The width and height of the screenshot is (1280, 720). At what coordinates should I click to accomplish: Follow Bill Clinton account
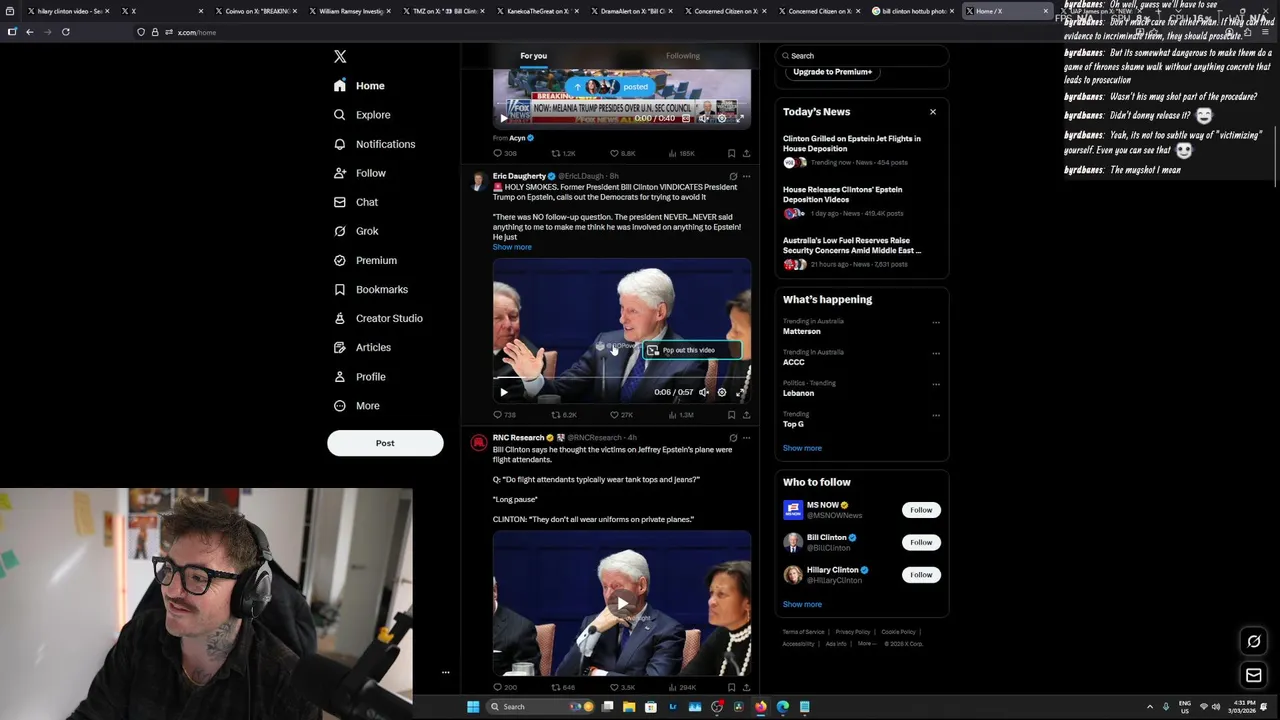[x=921, y=542]
